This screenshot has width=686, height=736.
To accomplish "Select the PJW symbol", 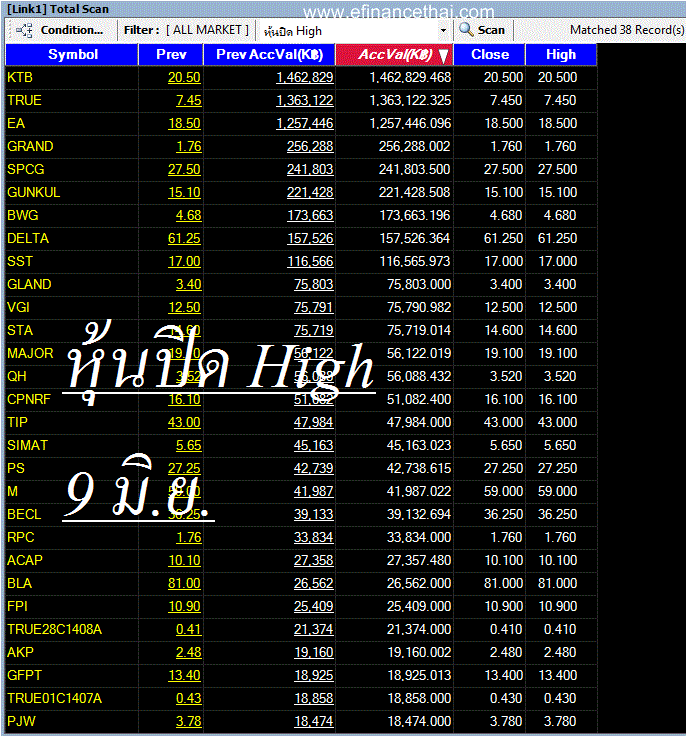I will click(x=21, y=721).
